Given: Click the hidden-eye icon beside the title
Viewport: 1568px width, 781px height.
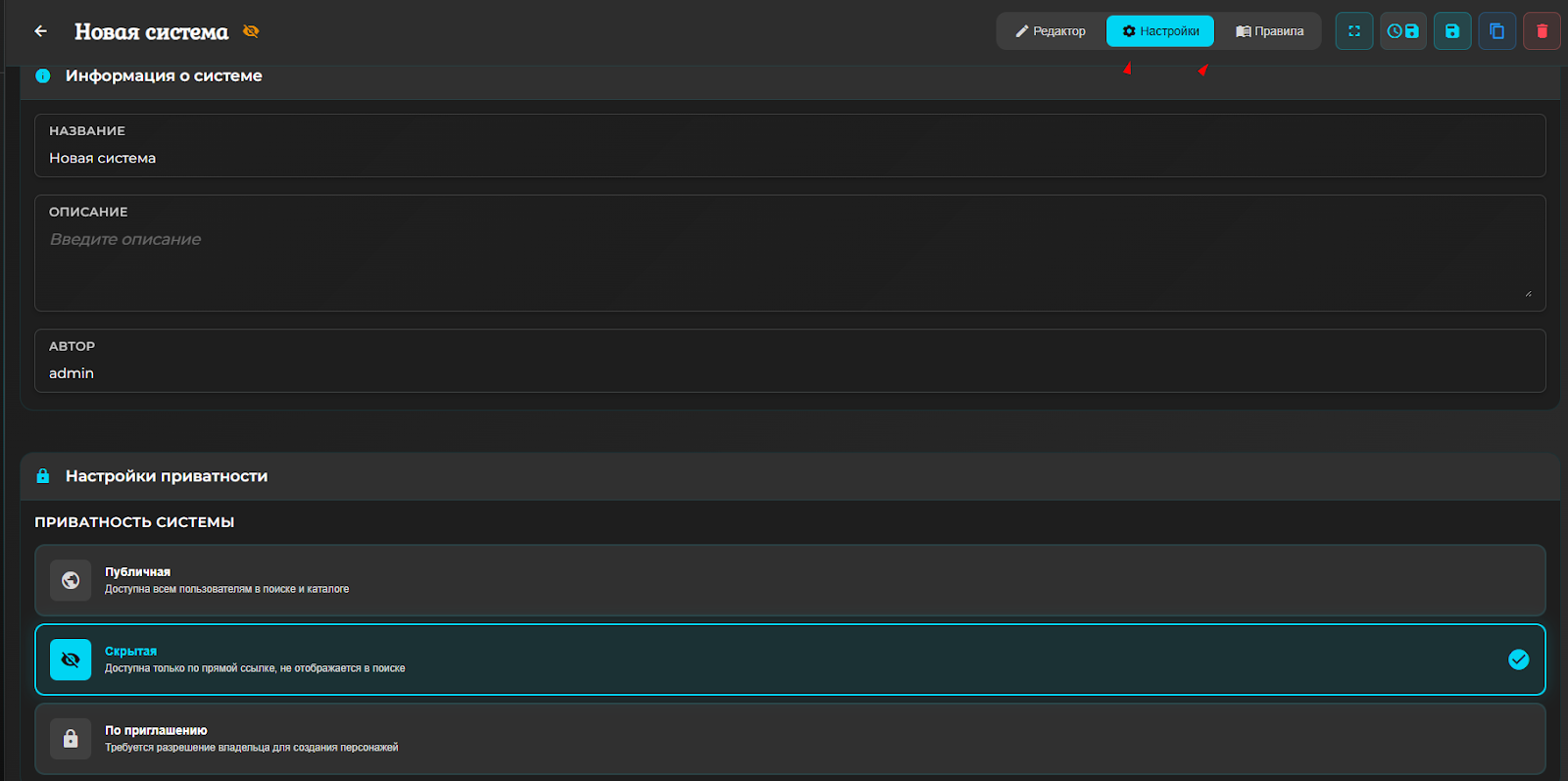Looking at the screenshot, I should (251, 31).
